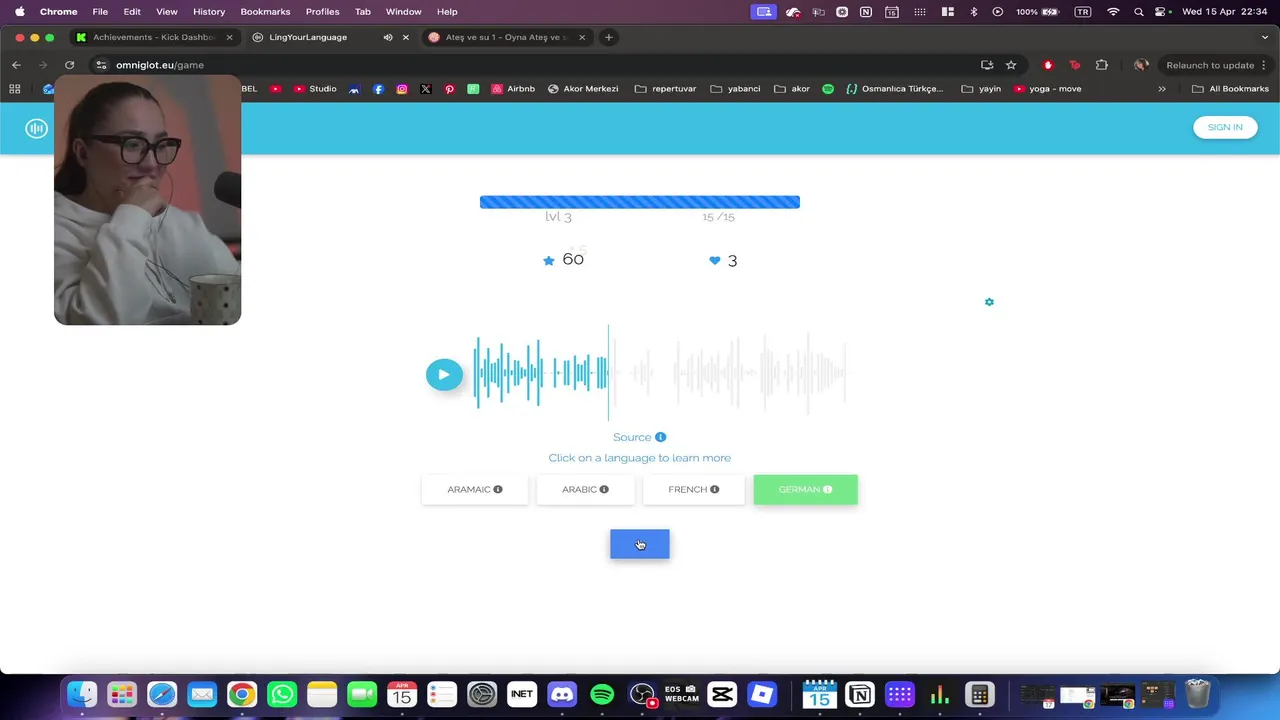Open the History menu
This screenshot has width=1280, height=720.
click(x=209, y=12)
